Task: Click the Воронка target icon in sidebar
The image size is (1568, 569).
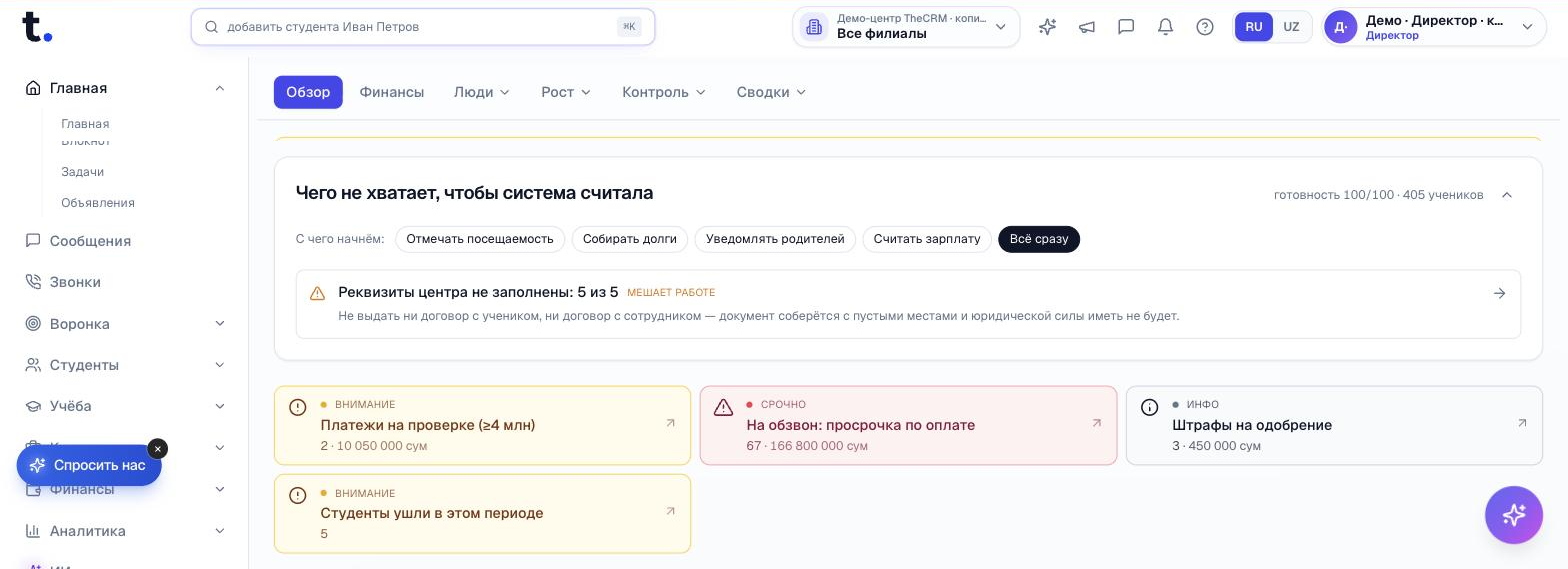Action: (33, 324)
